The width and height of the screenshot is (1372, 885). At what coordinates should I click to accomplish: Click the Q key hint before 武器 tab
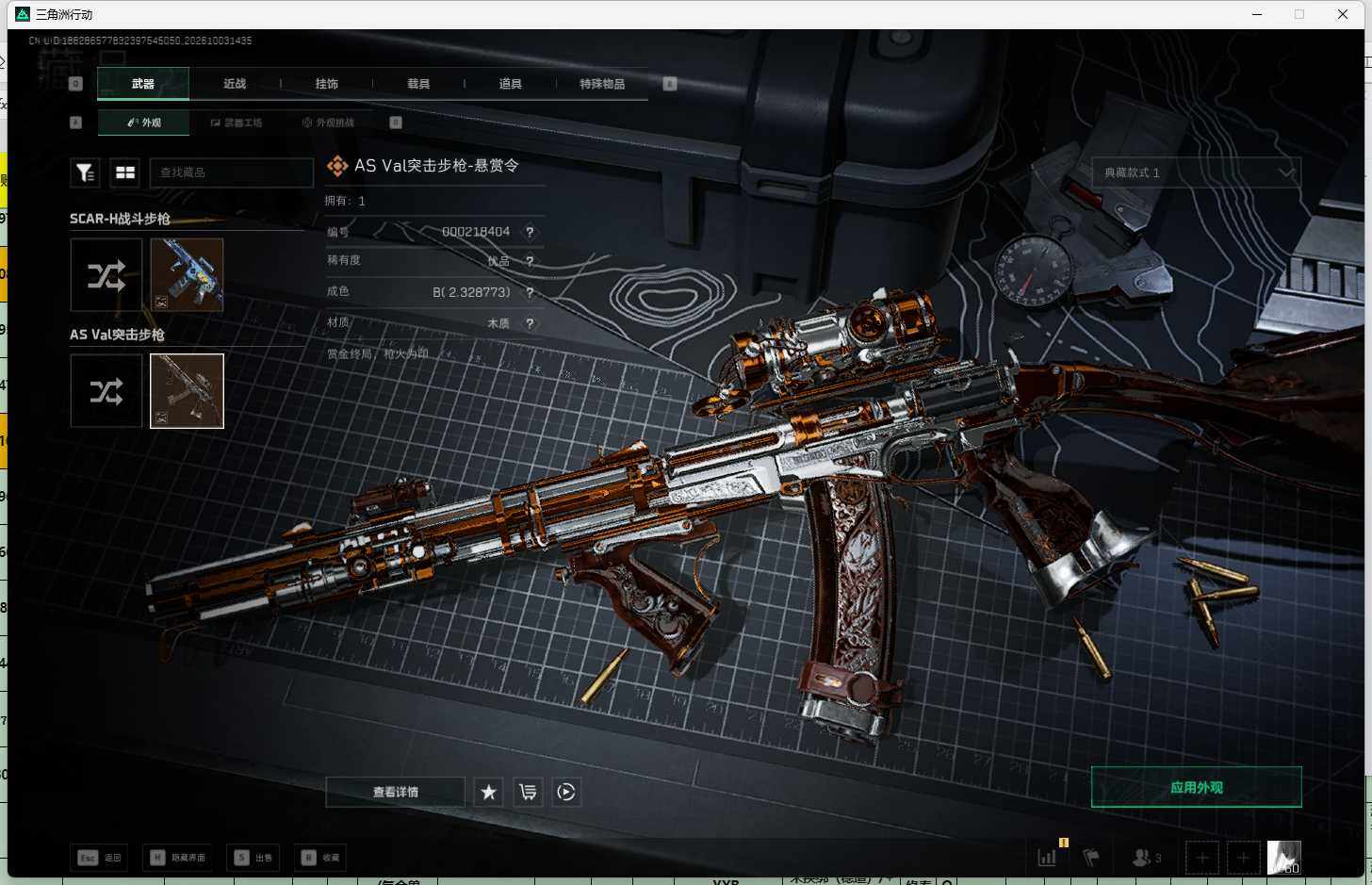[76, 84]
